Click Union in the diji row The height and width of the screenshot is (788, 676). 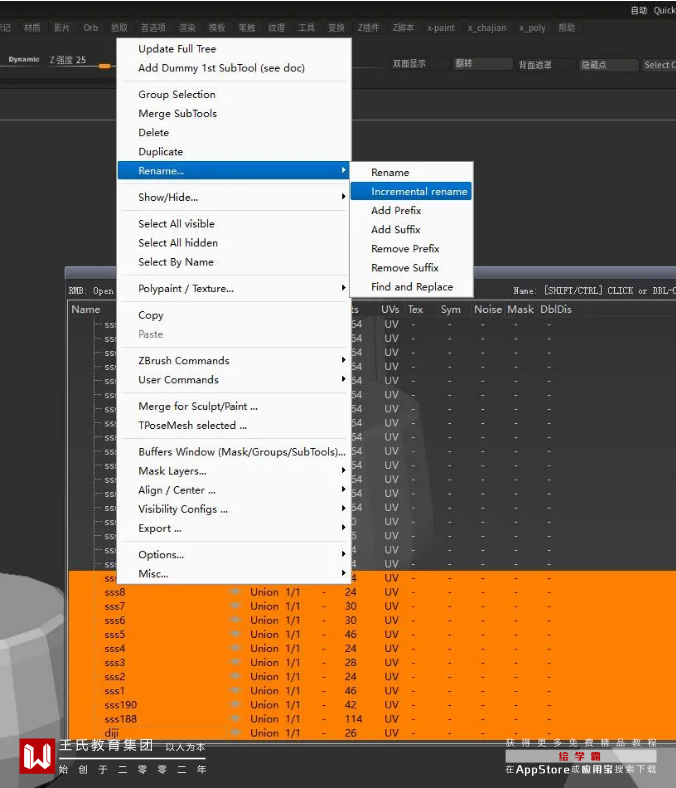pyautogui.click(x=264, y=733)
